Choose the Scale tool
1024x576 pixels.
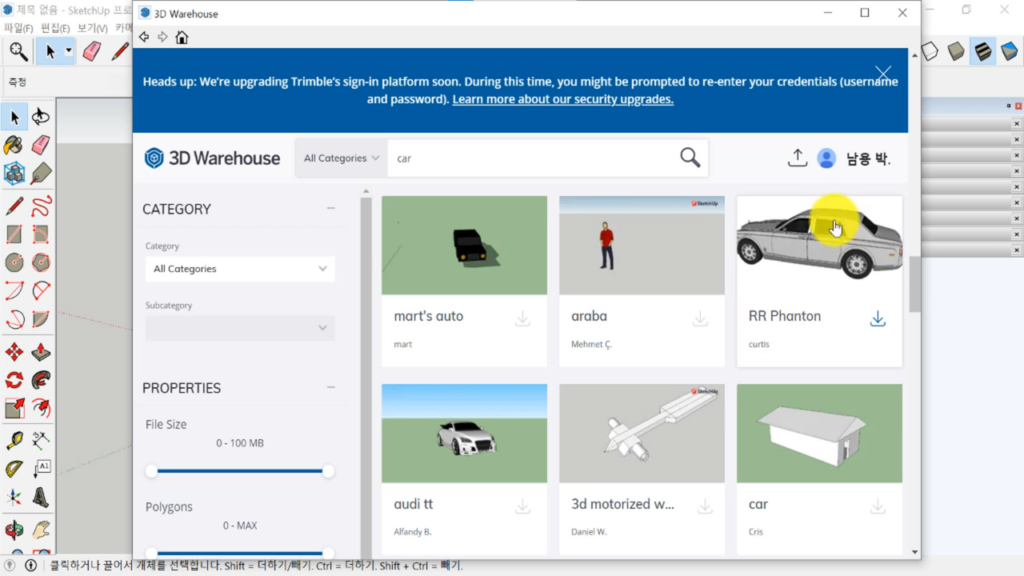[x=14, y=409]
